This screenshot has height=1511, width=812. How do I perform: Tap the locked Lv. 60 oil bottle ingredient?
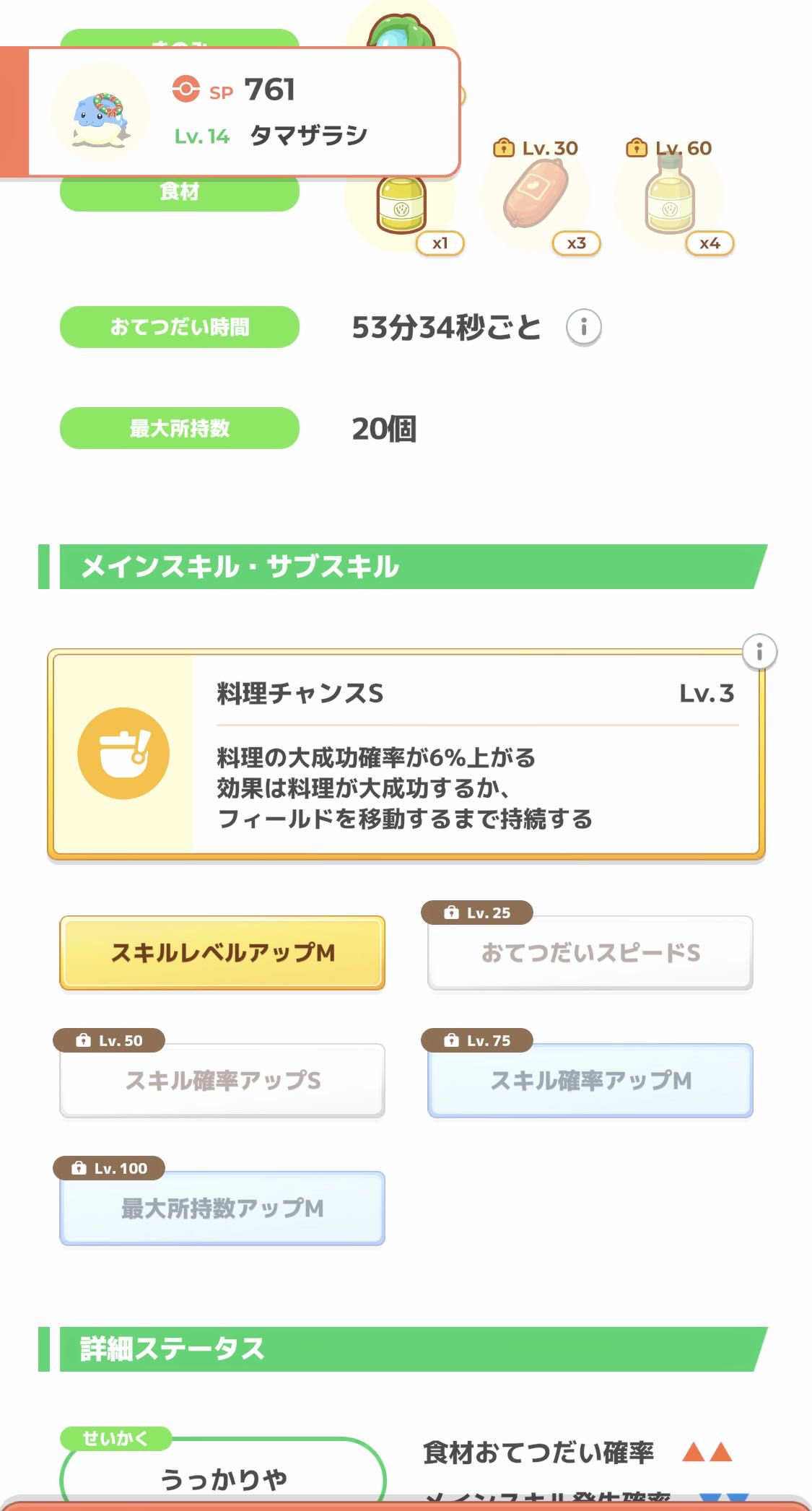[670, 195]
